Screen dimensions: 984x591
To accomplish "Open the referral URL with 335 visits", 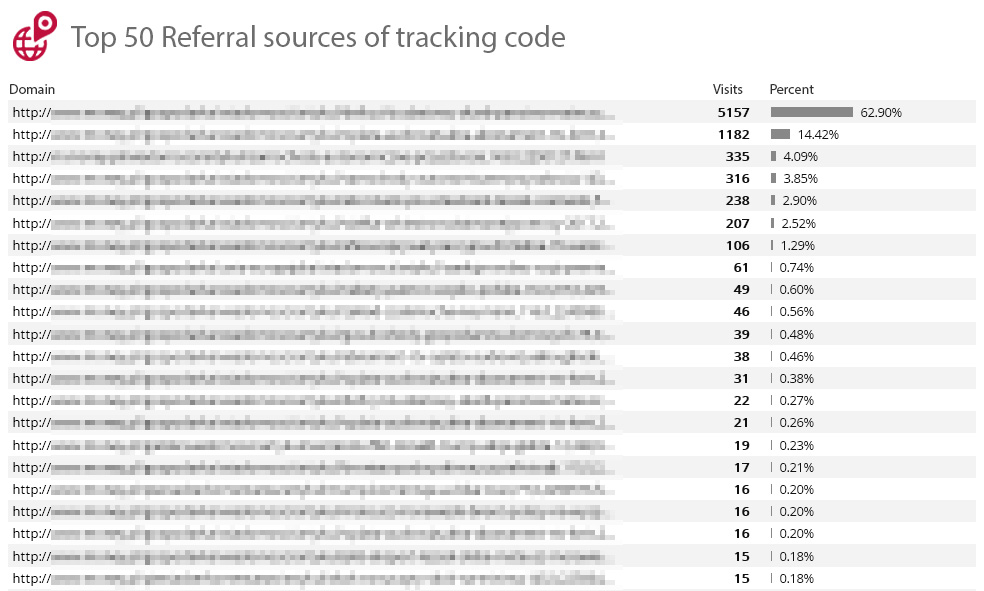I will click(309, 157).
